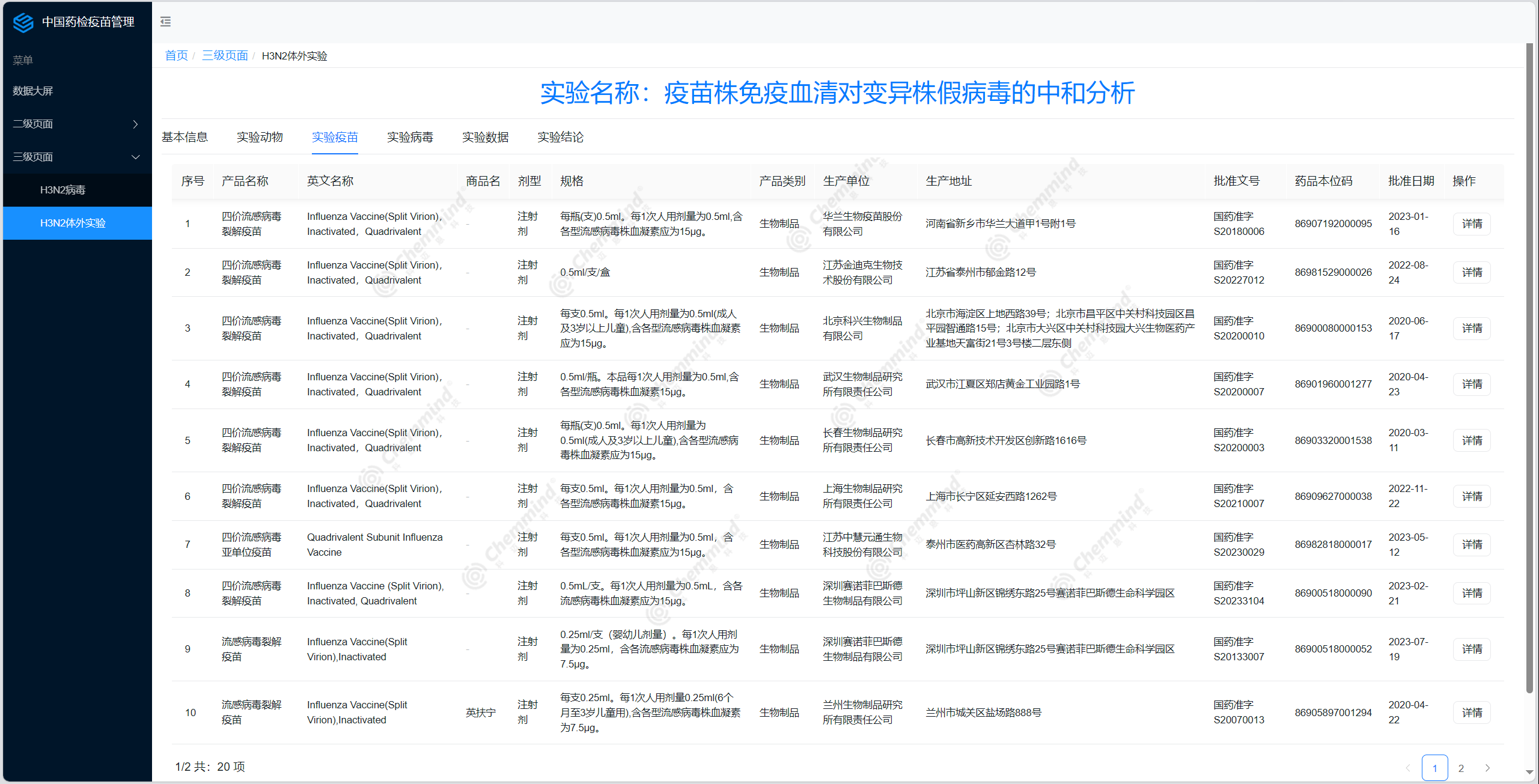Open the 三级页面 breadcrumb link
Image resolution: width=1539 pixels, height=784 pixels.
pos(225,56)
